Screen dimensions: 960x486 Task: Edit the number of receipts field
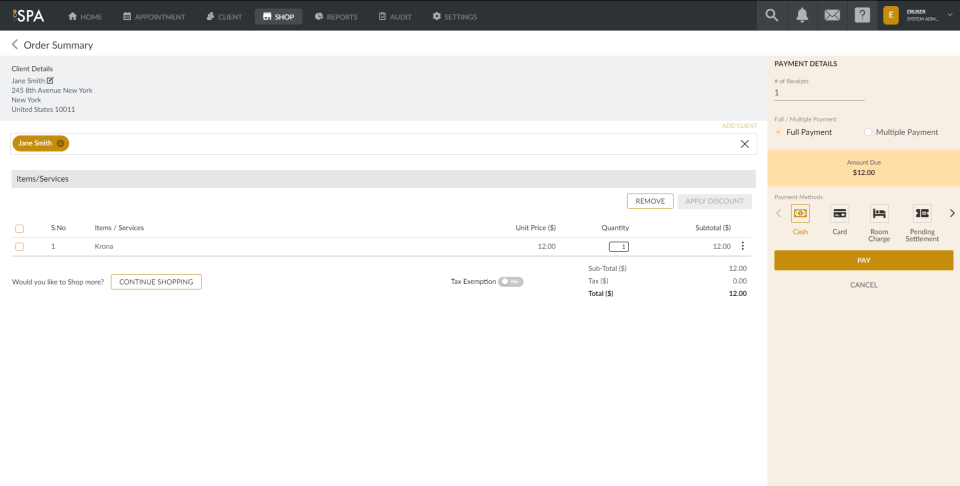coord(819,93)
